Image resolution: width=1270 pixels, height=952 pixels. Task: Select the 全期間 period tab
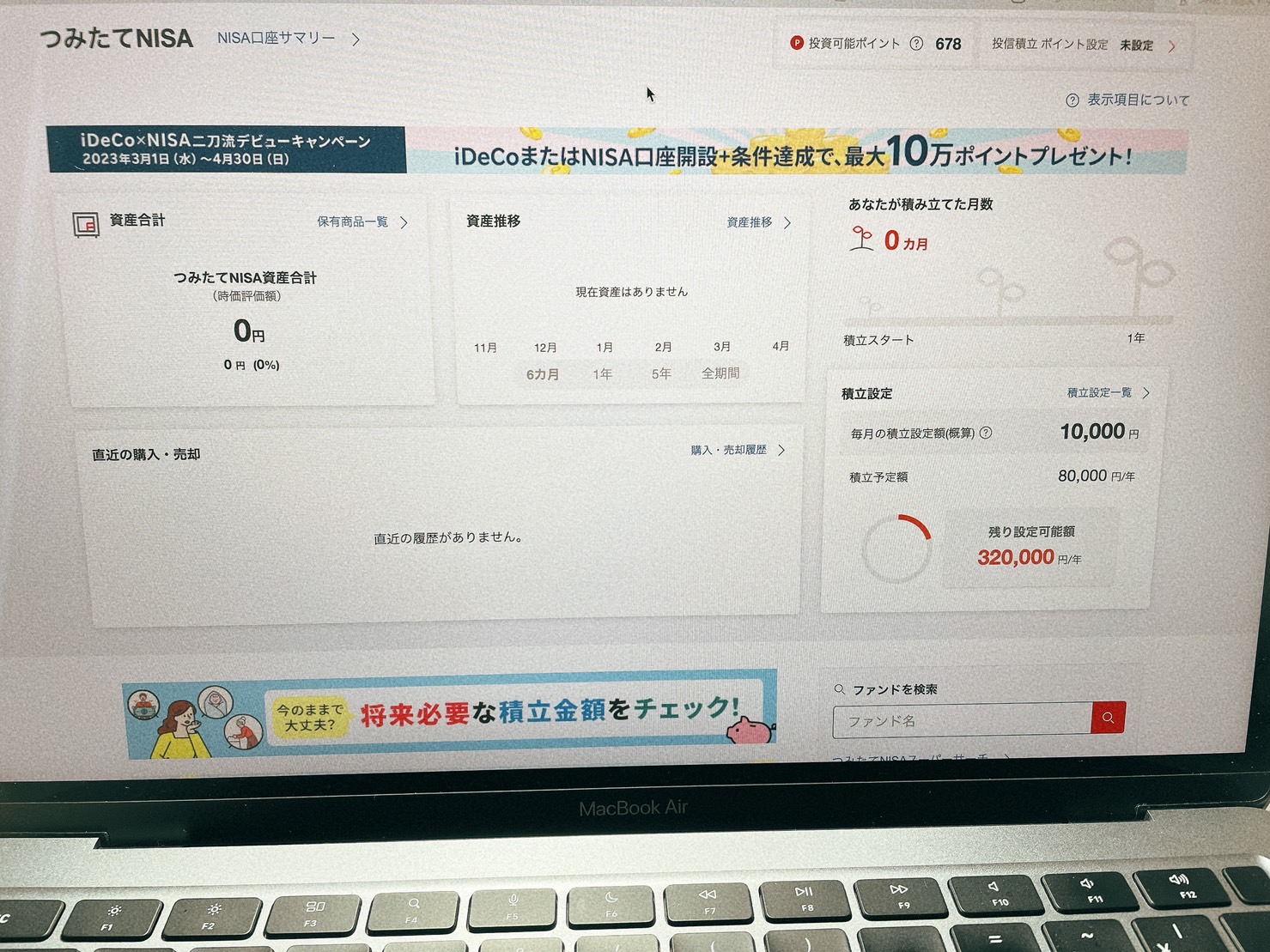tap(720, 373)
